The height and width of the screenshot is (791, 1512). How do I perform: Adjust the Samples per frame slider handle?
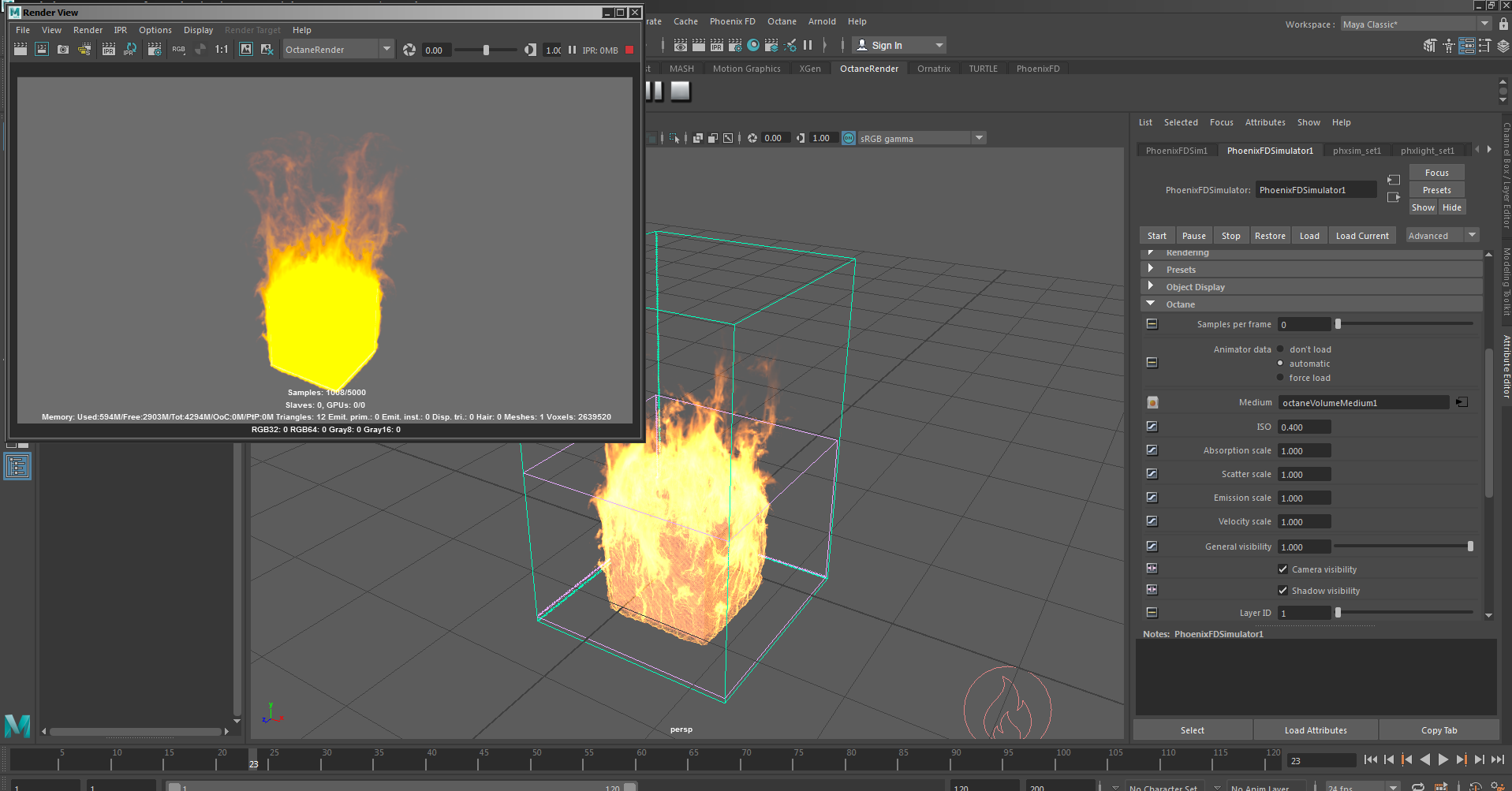pos(1338,324)
